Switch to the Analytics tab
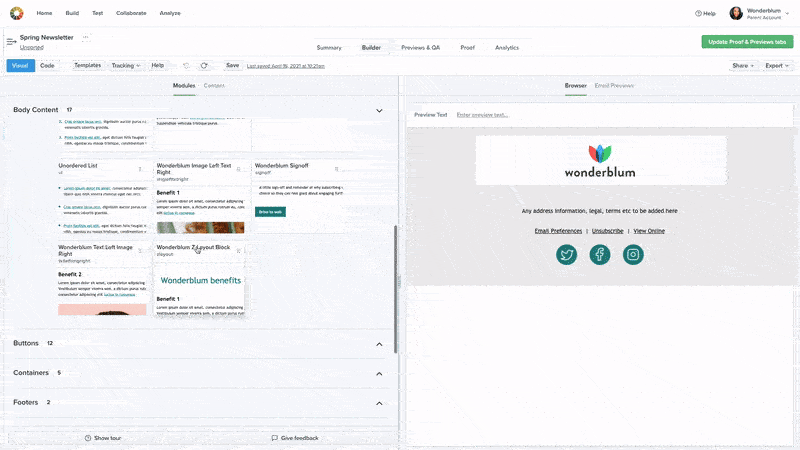Image resolution: width=800 pixels, height=450 pixels. pyautogui.click(x=507, y=47)
